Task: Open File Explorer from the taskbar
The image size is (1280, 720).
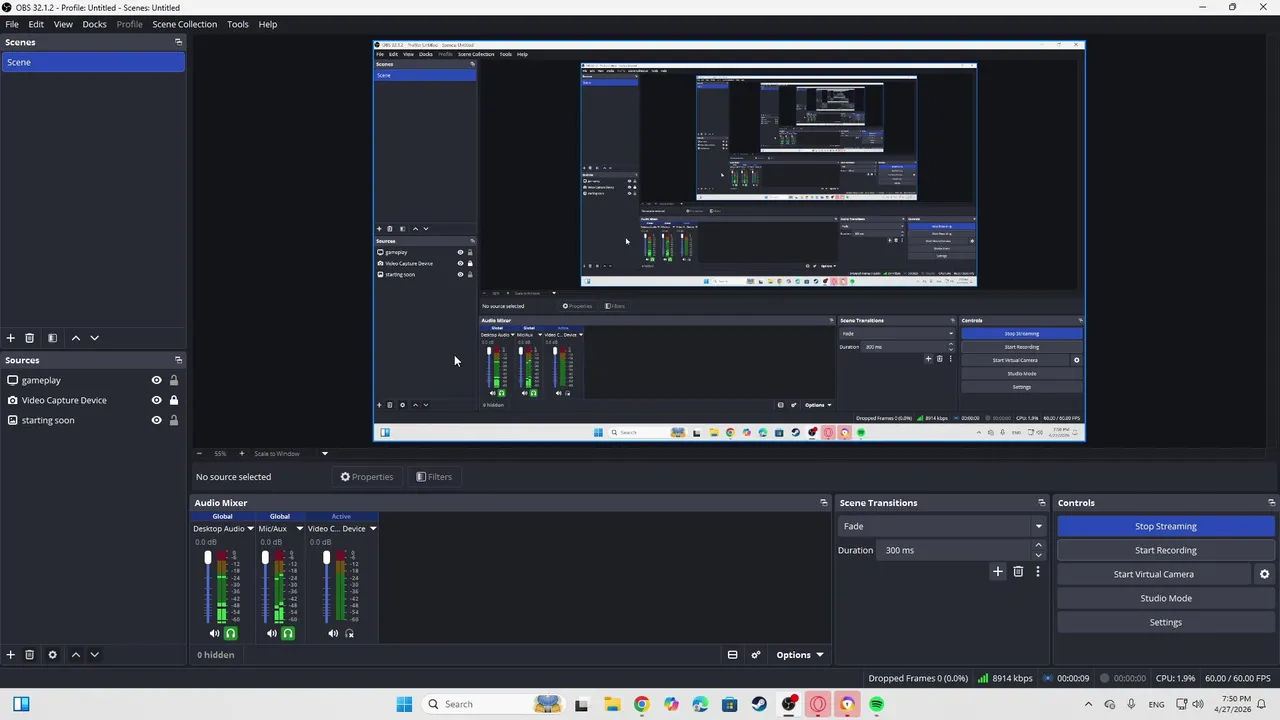Action: (612, 704)
